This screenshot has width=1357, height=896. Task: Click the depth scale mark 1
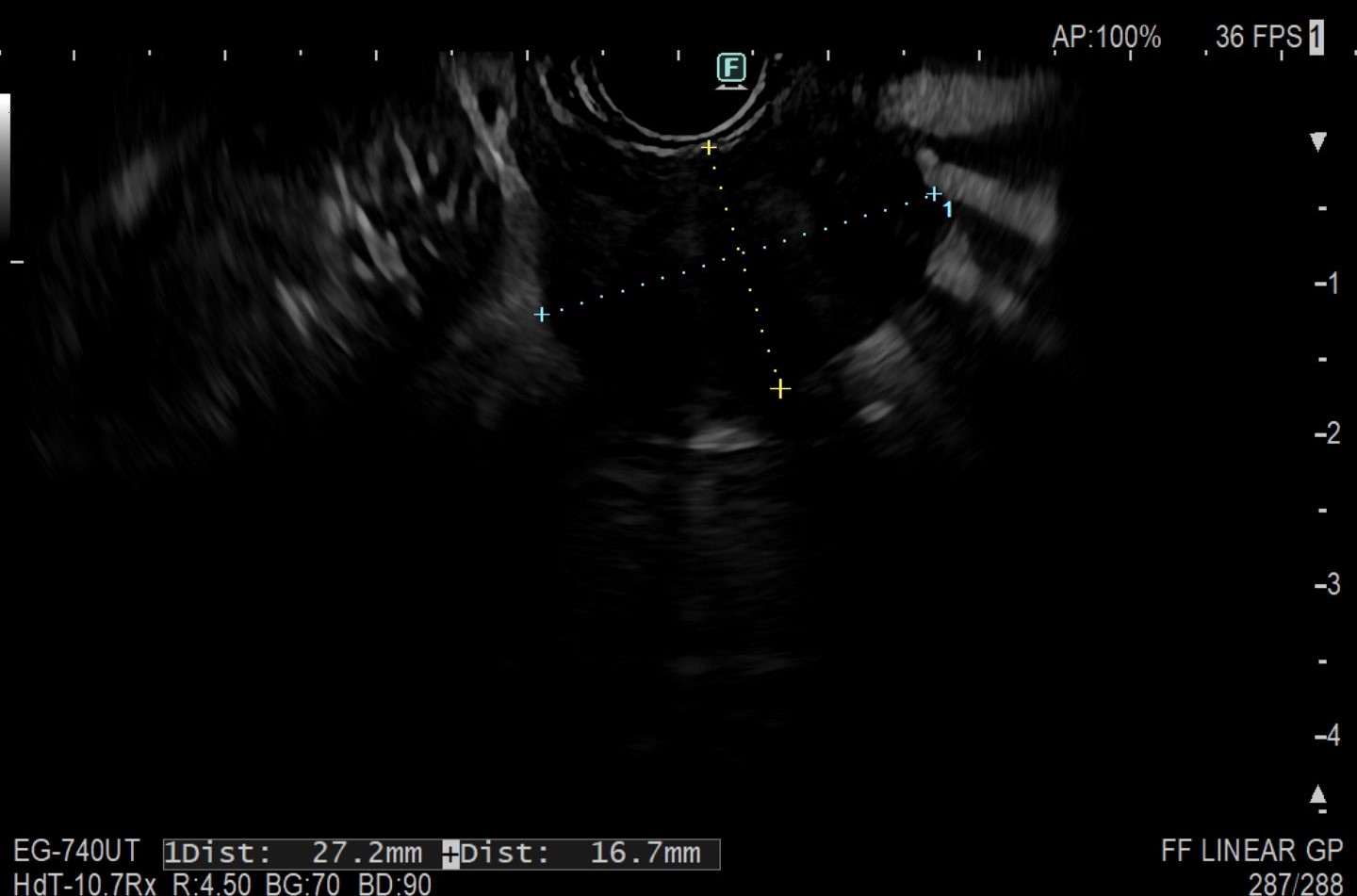tap(1327, 283)
